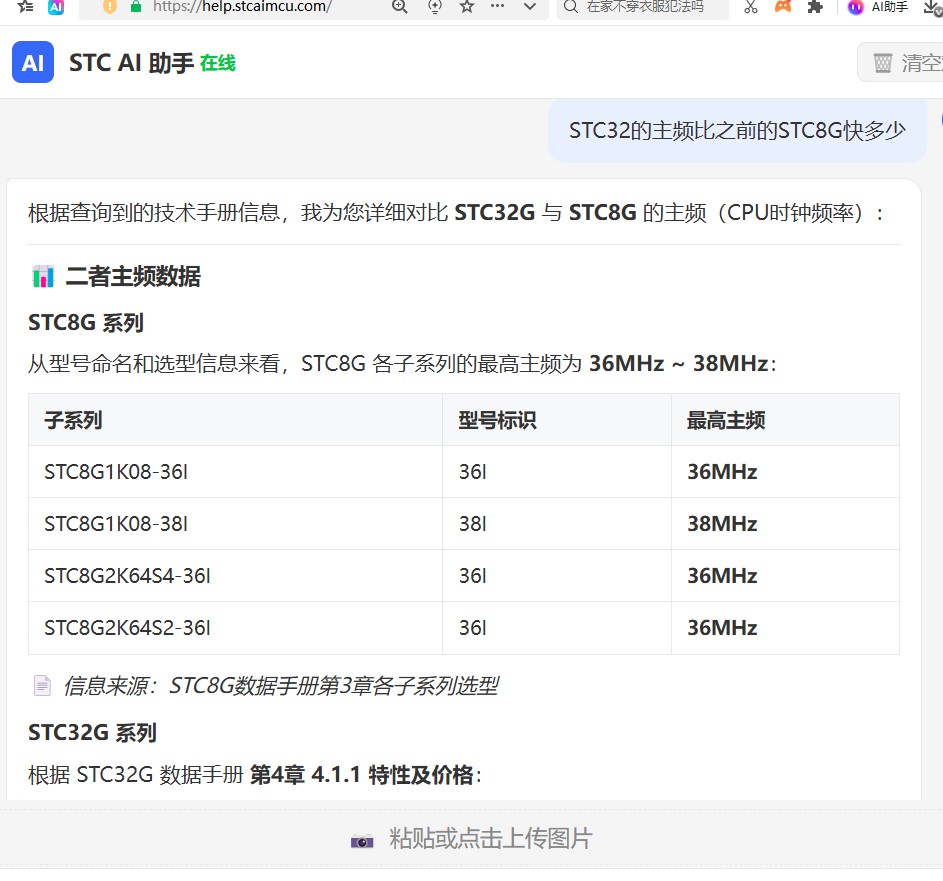Bookmark this page with the star icon

[x=467, y=7]
